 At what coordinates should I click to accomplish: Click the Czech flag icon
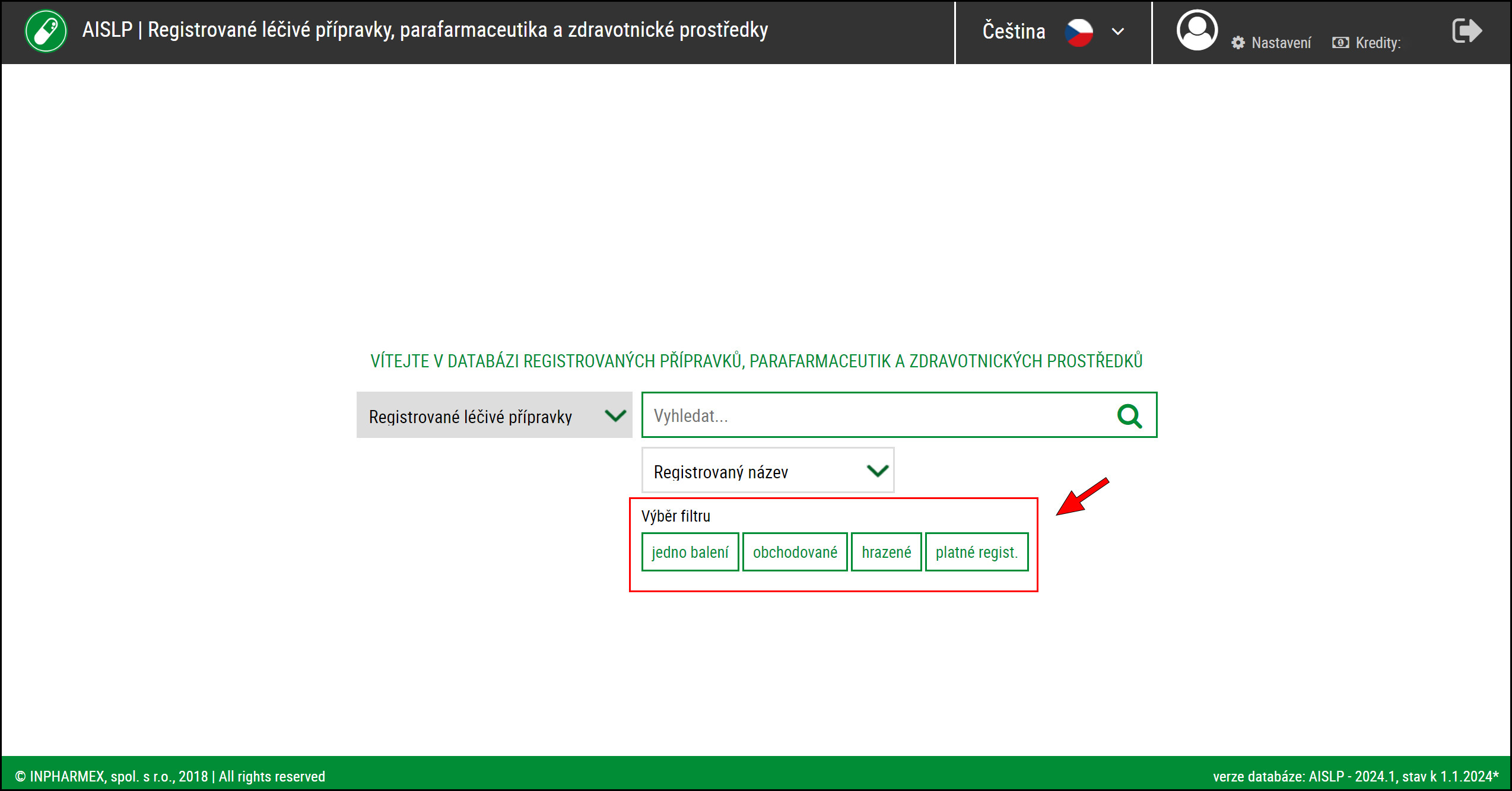tap(1079, 32)
